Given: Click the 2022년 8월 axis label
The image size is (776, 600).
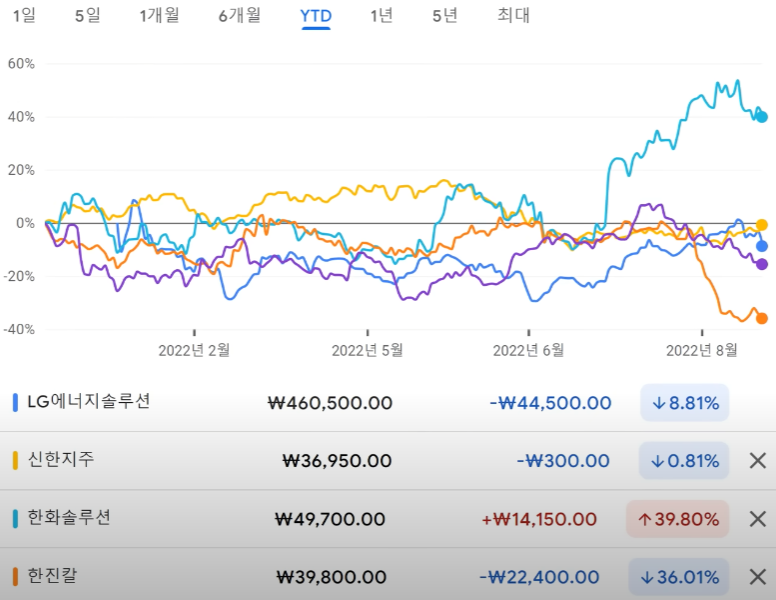Looking at the screenshot, I should point(702,350).
